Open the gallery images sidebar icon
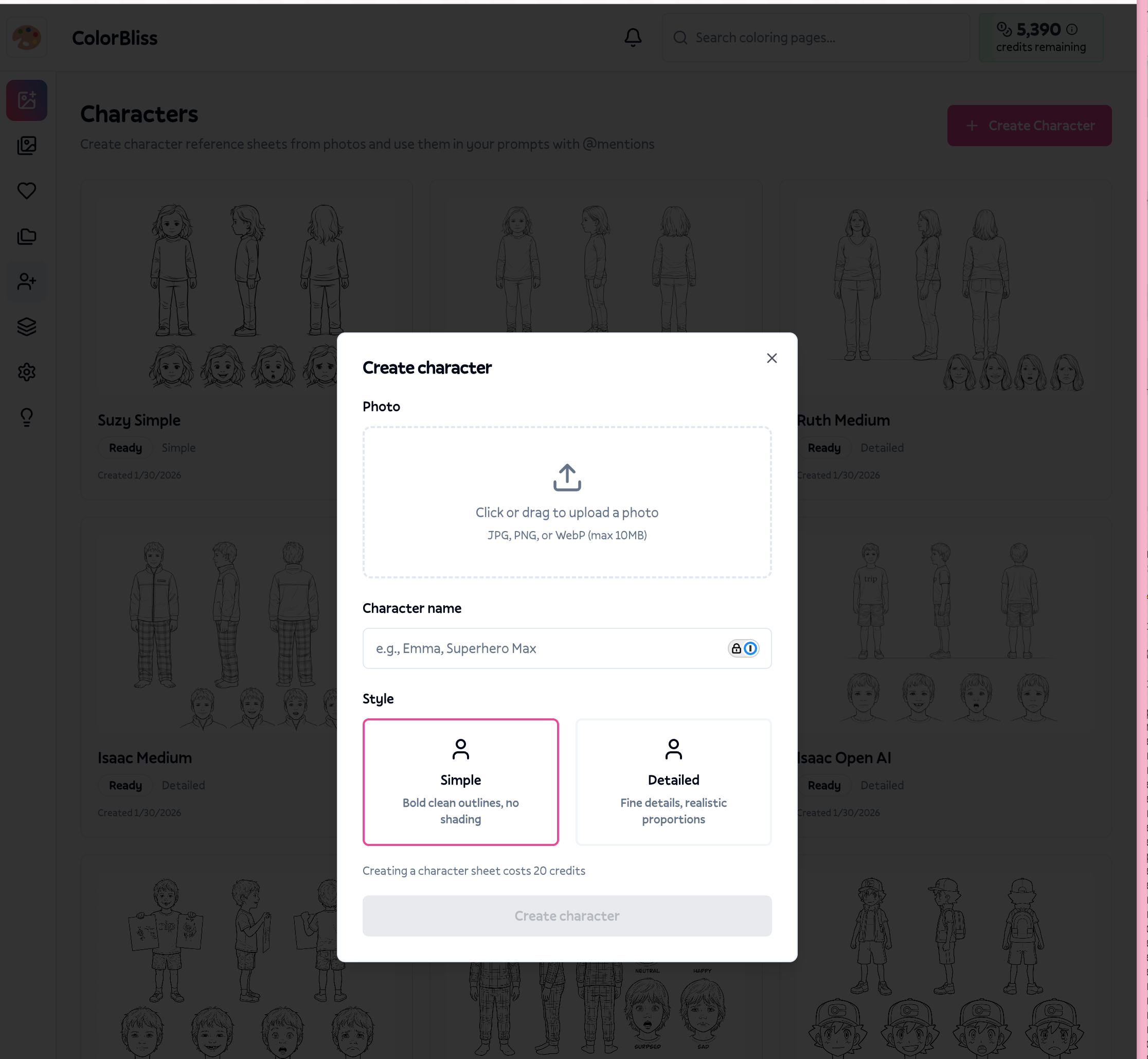 tap(27, 146)
